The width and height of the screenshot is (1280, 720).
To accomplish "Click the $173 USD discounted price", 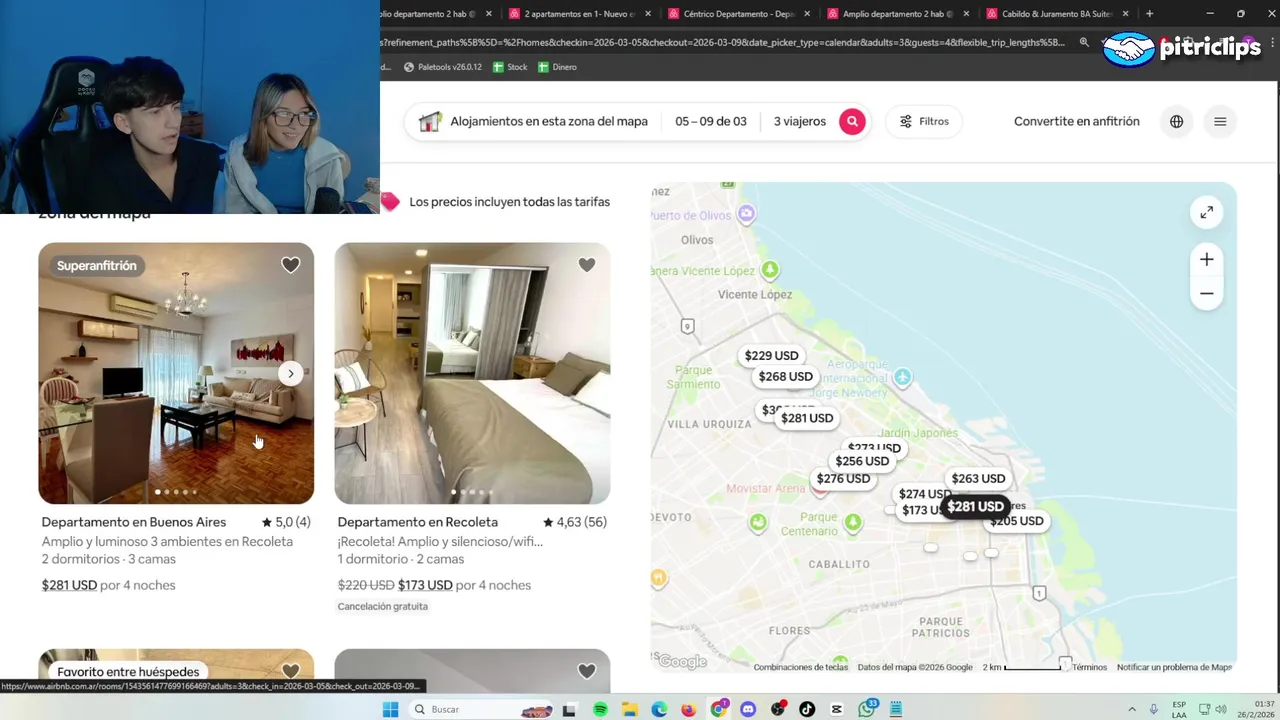I will 425,585.
